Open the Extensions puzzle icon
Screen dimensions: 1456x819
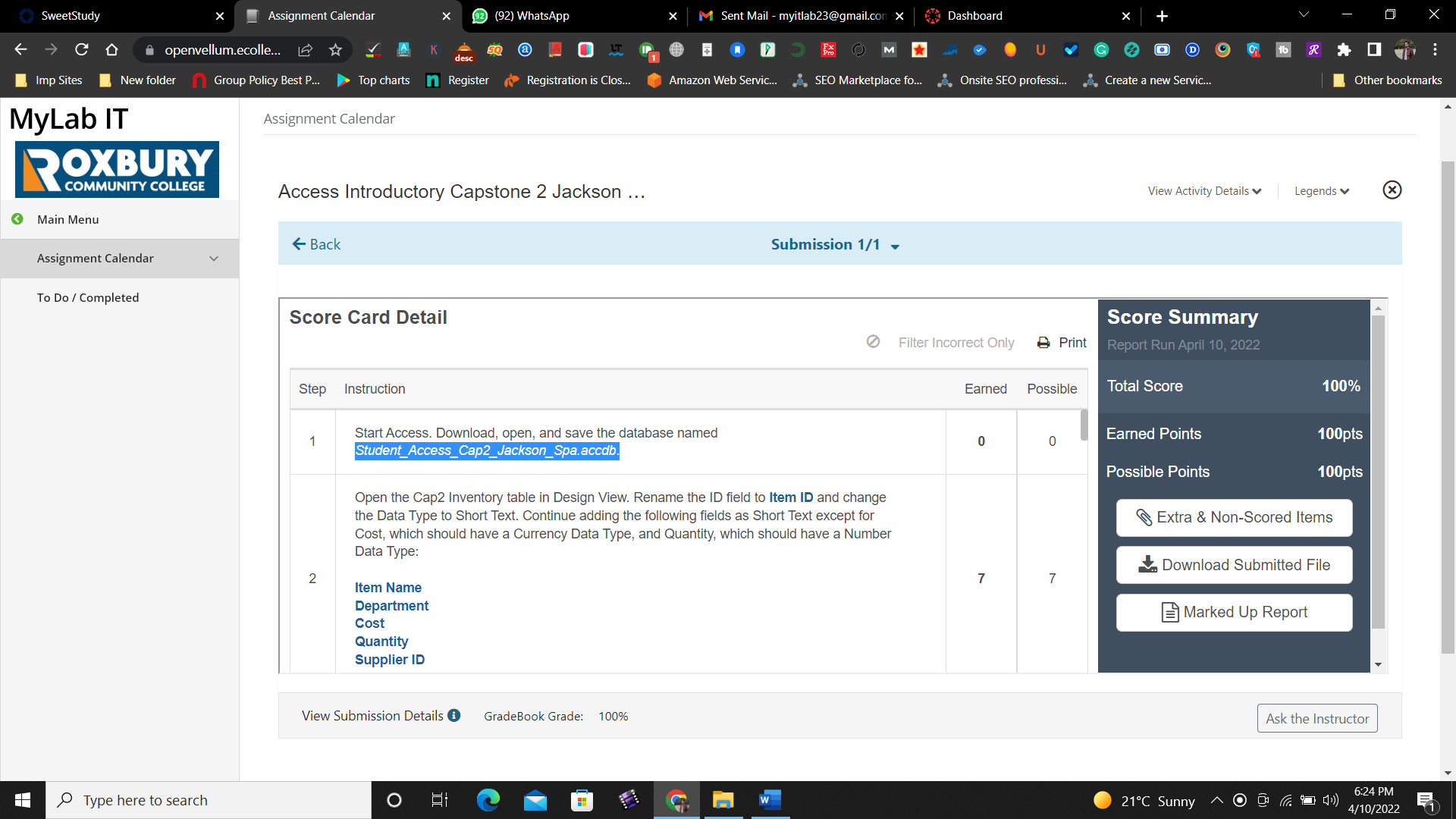pos(1344,50)
